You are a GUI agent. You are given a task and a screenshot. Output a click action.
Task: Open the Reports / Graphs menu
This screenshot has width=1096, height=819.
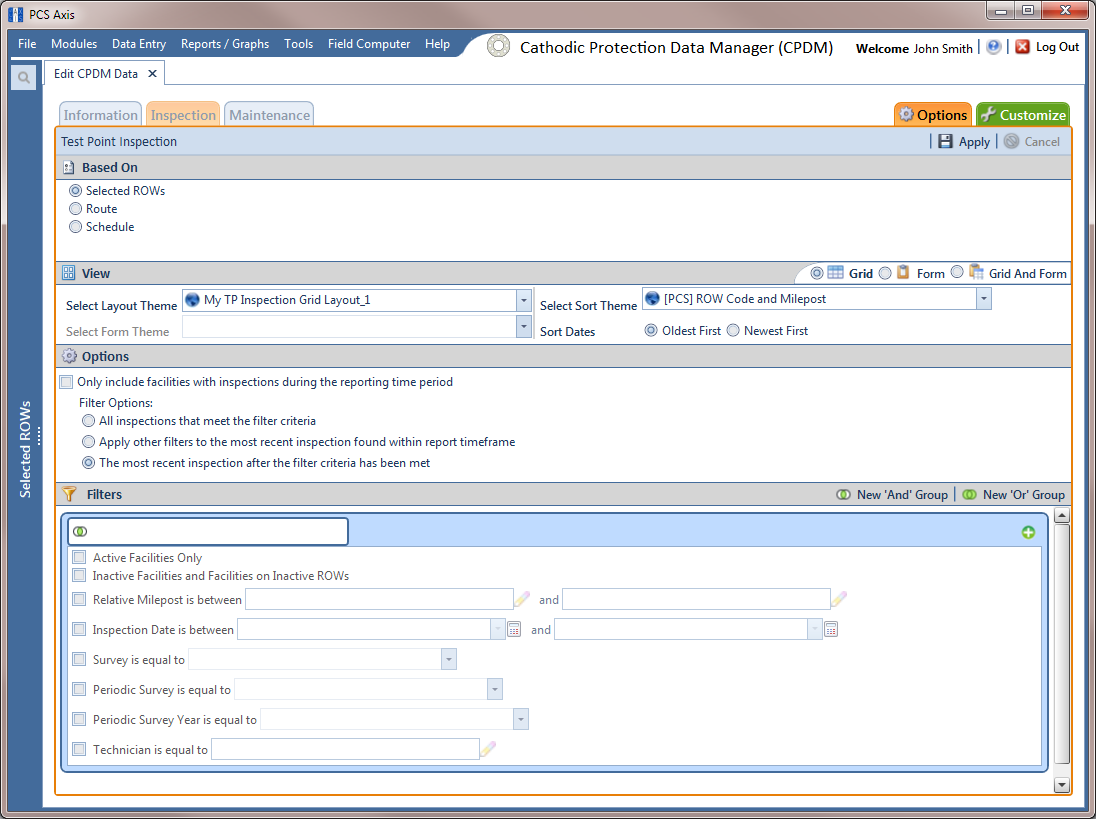(x=225, y=43)
